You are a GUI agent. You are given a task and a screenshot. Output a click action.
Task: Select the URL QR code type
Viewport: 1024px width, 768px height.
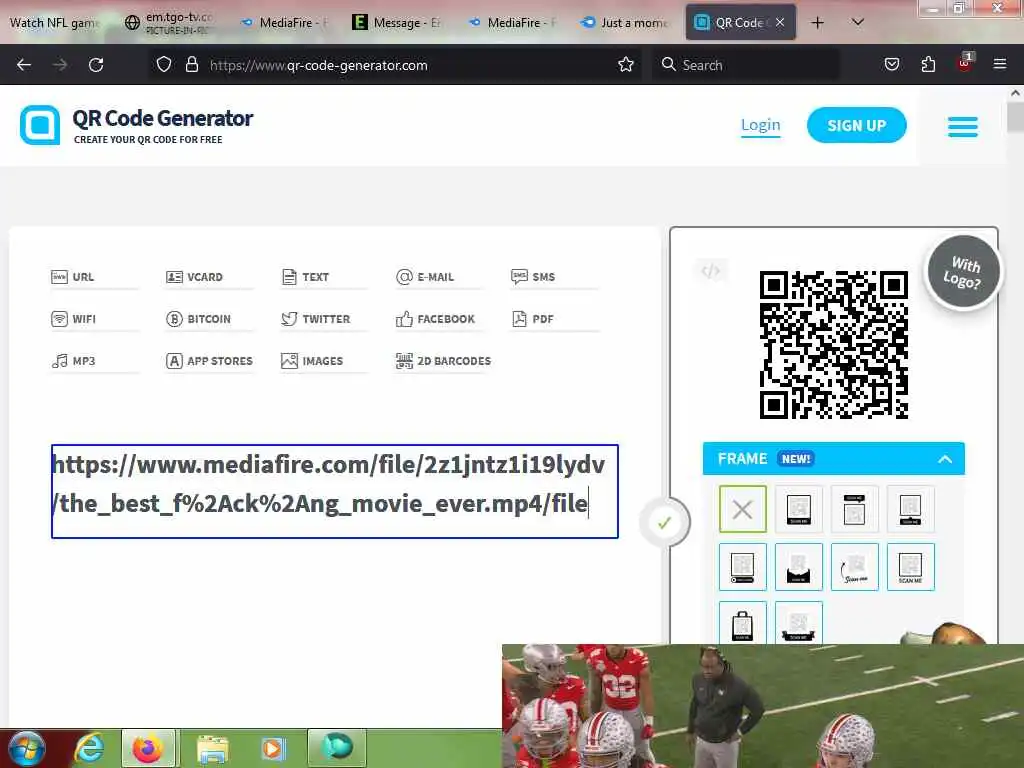(72, 277)
